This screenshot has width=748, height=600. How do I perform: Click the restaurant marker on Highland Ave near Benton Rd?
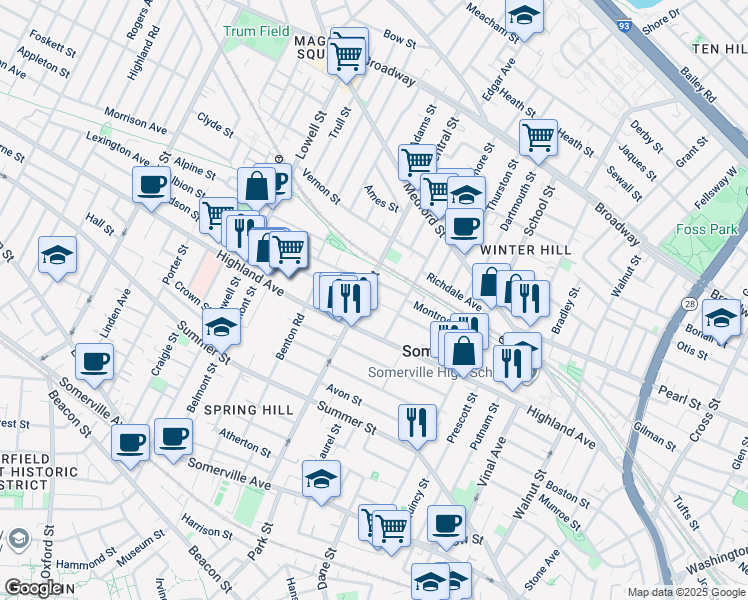pyautogui.click(x=350, y=297)
